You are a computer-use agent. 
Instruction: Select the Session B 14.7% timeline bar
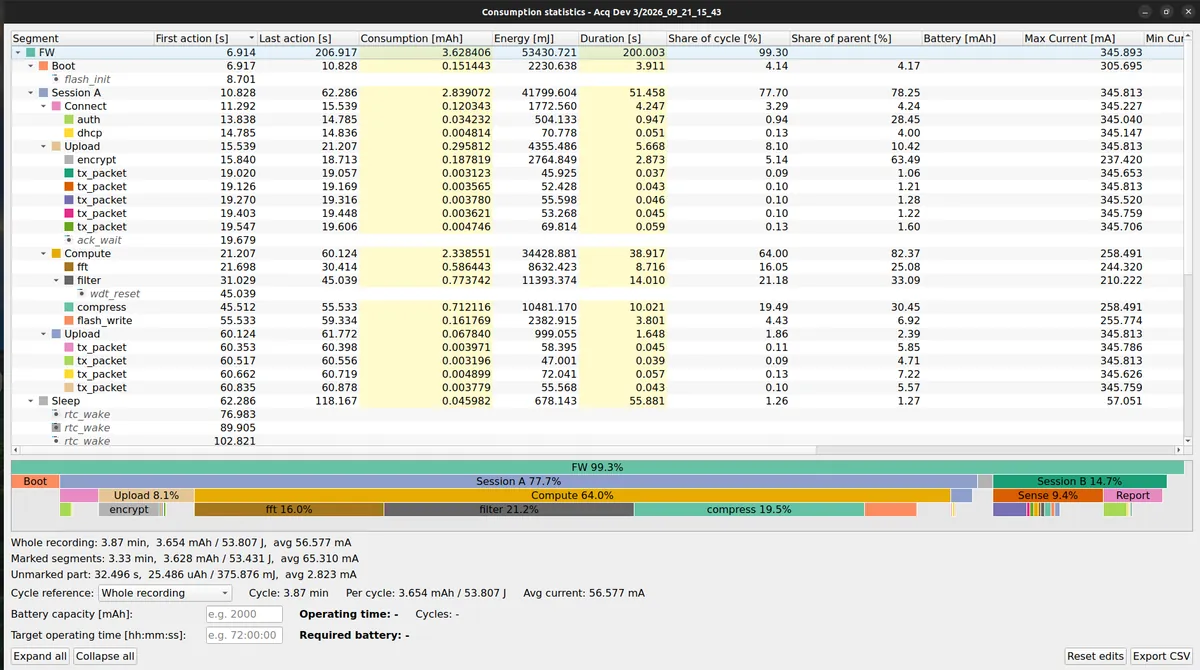1079,481
